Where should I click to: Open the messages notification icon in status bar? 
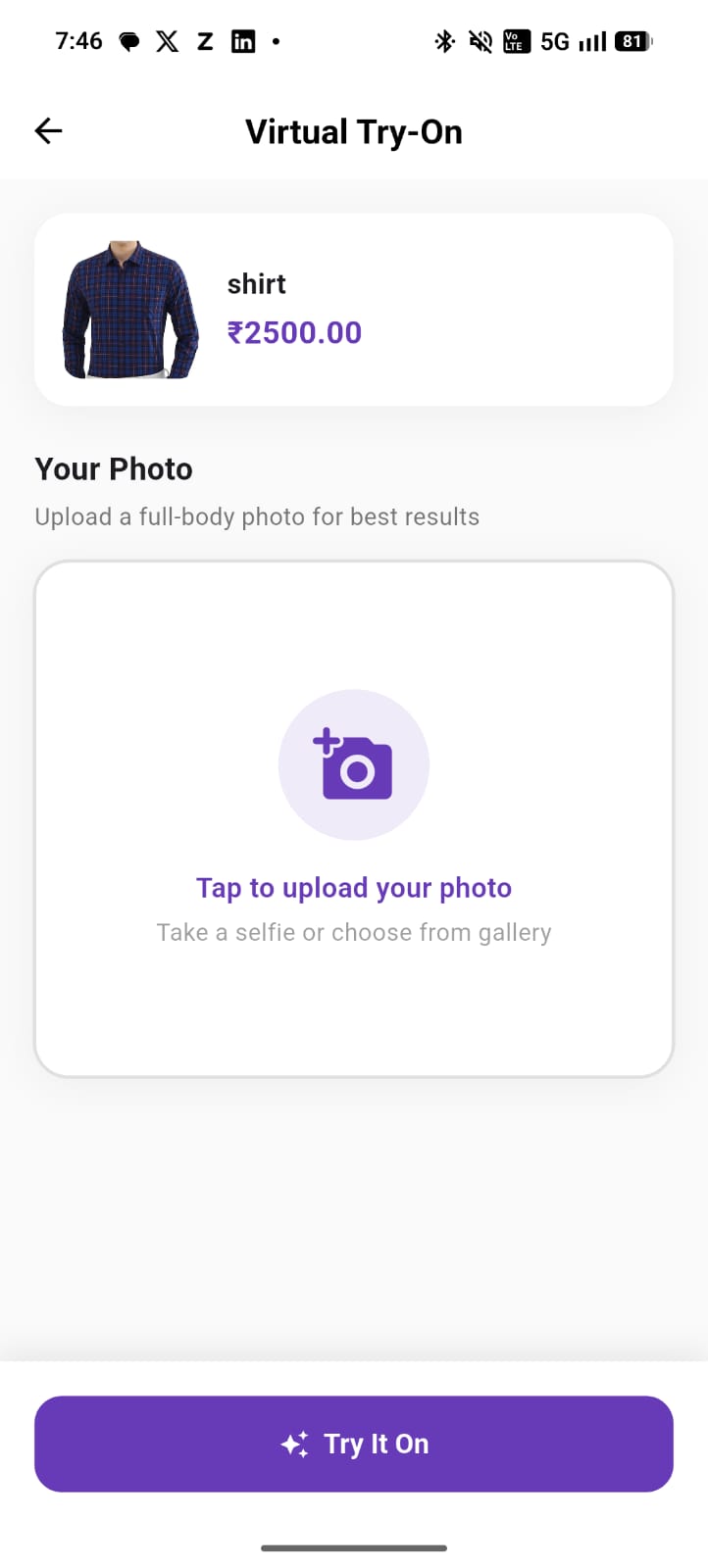coord(128,41)
